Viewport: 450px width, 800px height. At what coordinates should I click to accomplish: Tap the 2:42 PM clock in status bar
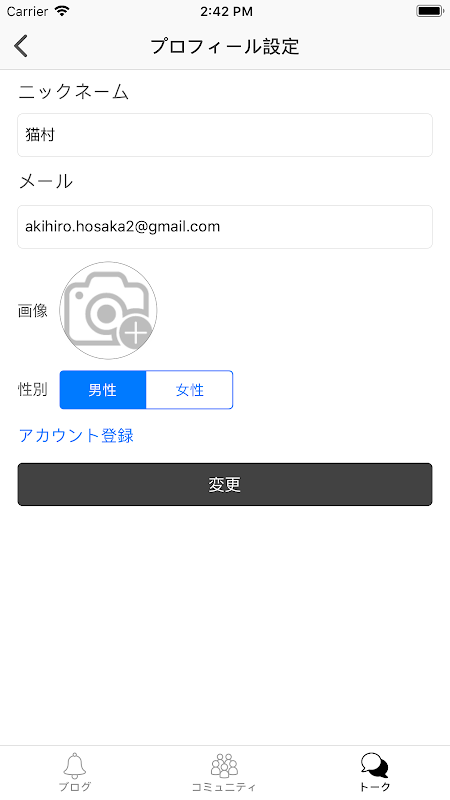226,11
